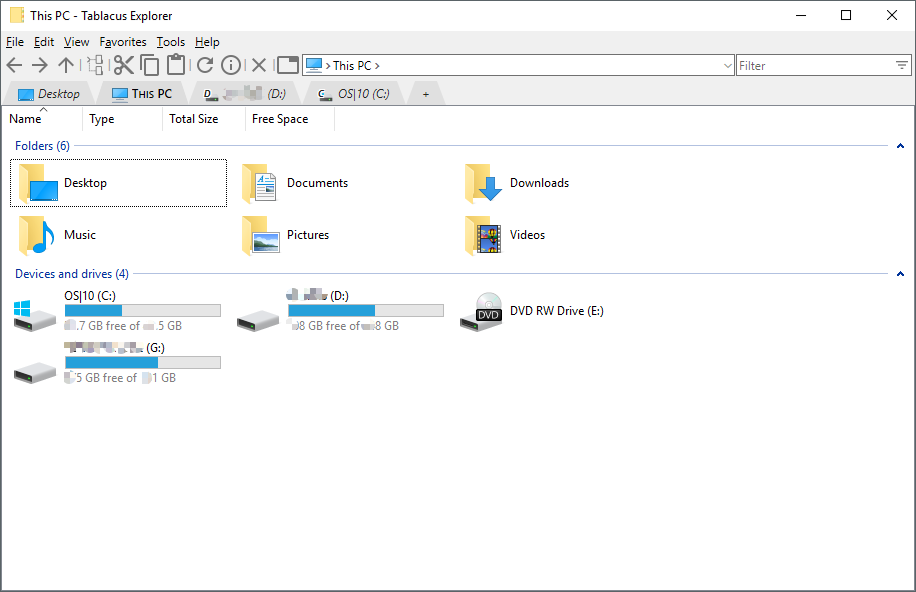Screen dimensions: 916x592
Task: Sort by the Free Space column
Action: [290, 119]
